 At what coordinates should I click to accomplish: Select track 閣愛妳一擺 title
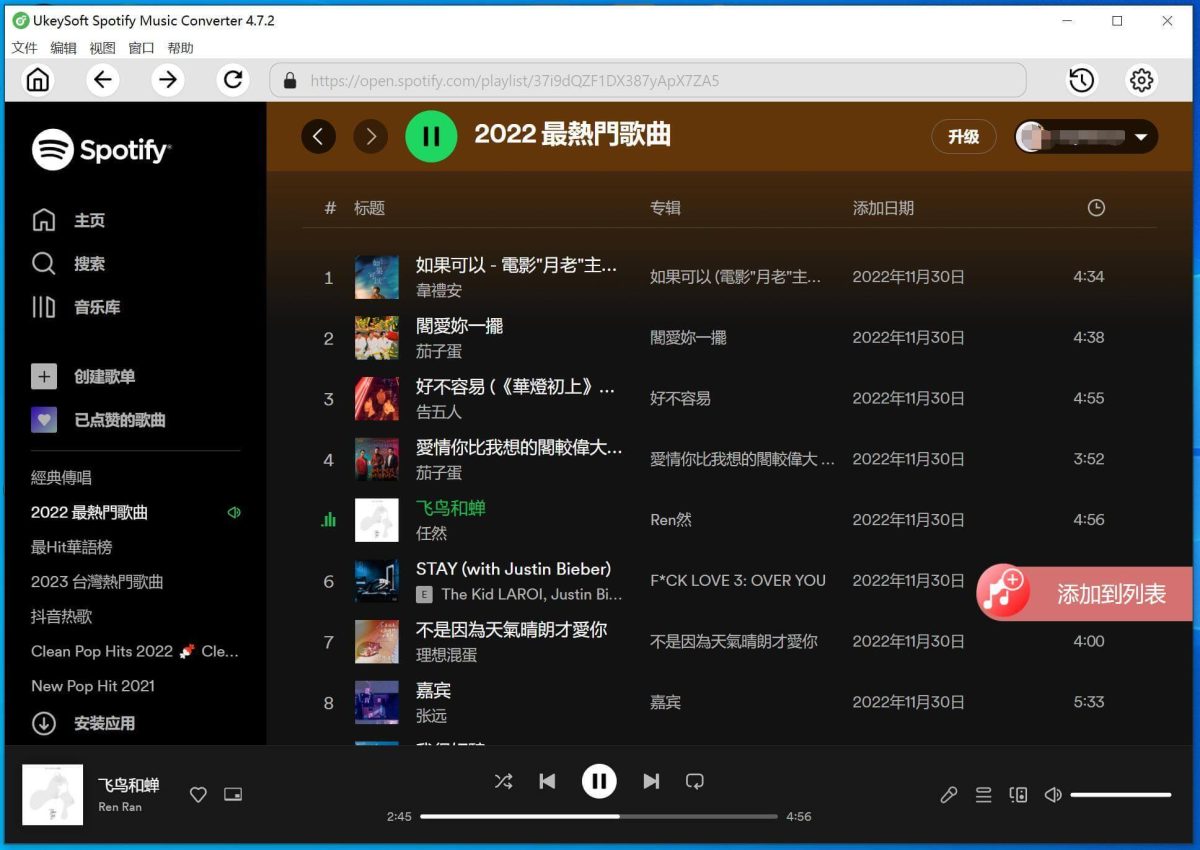[x=459, y=326]
